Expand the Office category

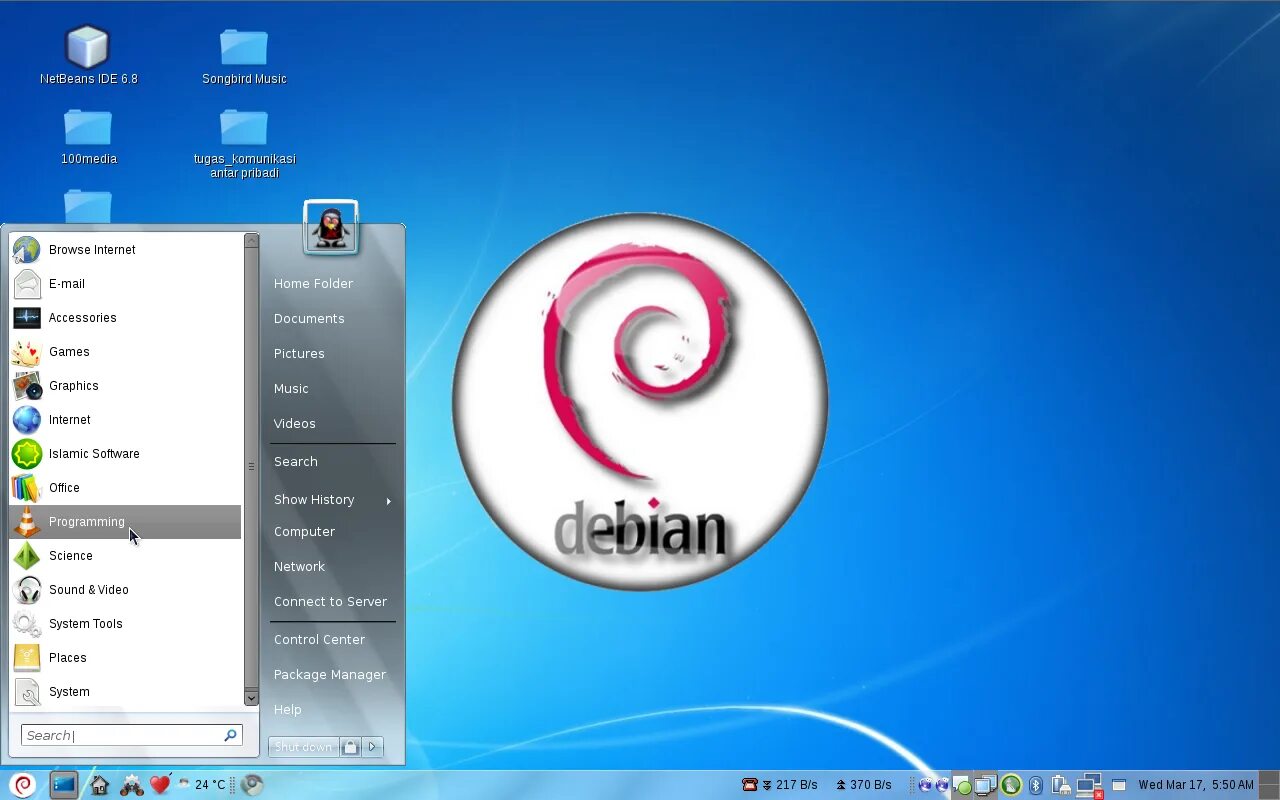coord(125,488)
